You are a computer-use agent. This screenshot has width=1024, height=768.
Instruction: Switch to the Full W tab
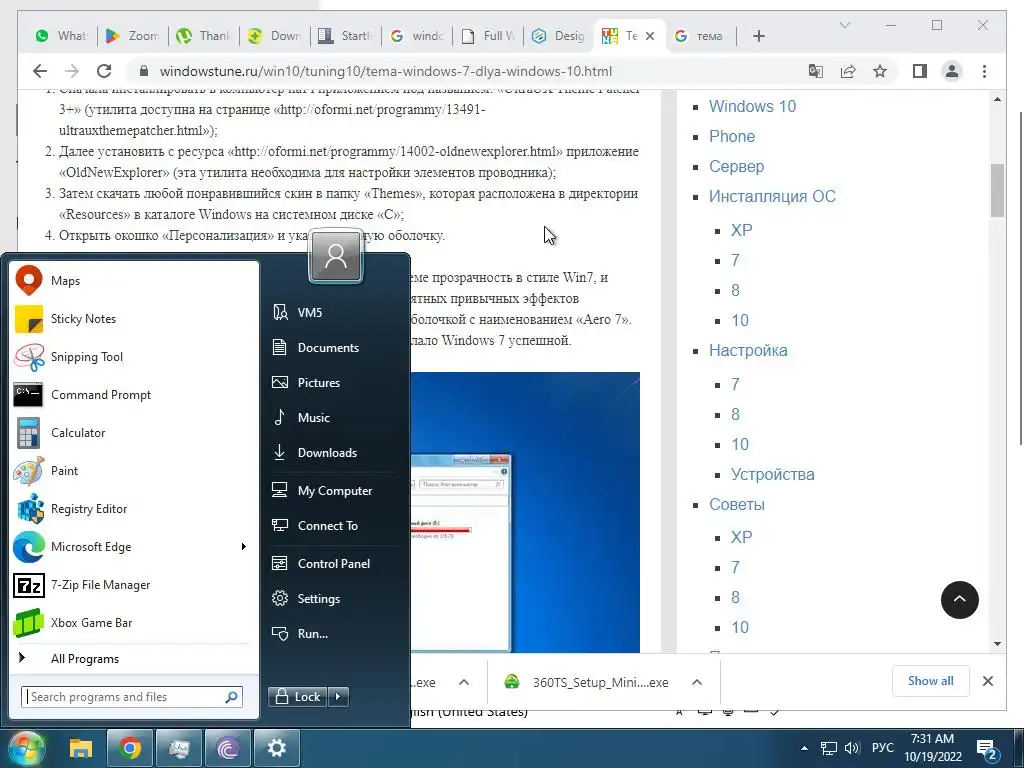(488, 36)
